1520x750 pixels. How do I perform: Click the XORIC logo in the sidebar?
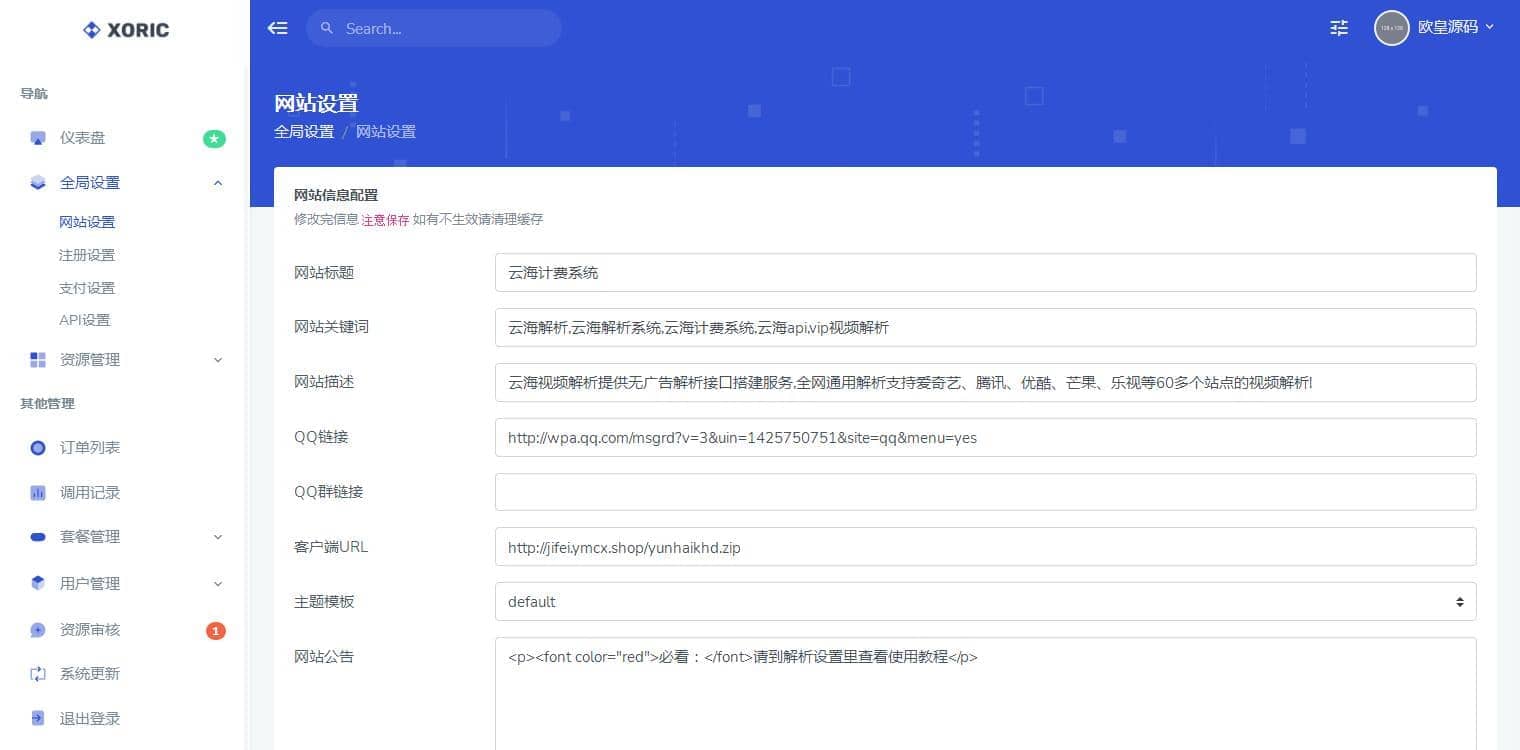[x=125, y=30]
